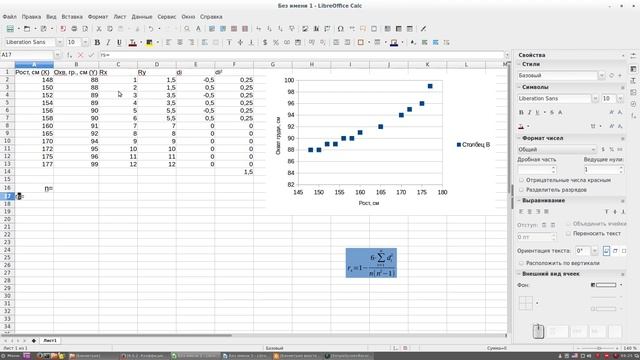This screenshot has width=640, height=360.
Task: Click the Borders icon in toolbar
Action: [x=360, y=42]
